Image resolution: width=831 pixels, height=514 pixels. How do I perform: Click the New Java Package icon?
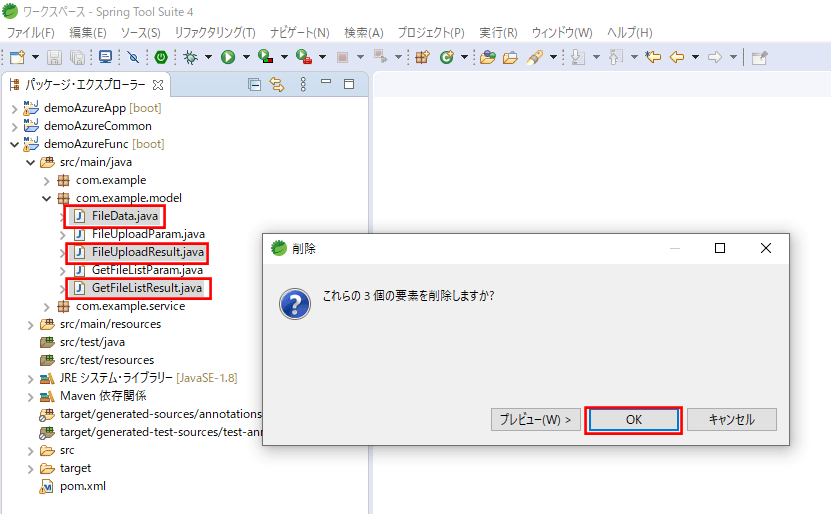coord(422,57)
